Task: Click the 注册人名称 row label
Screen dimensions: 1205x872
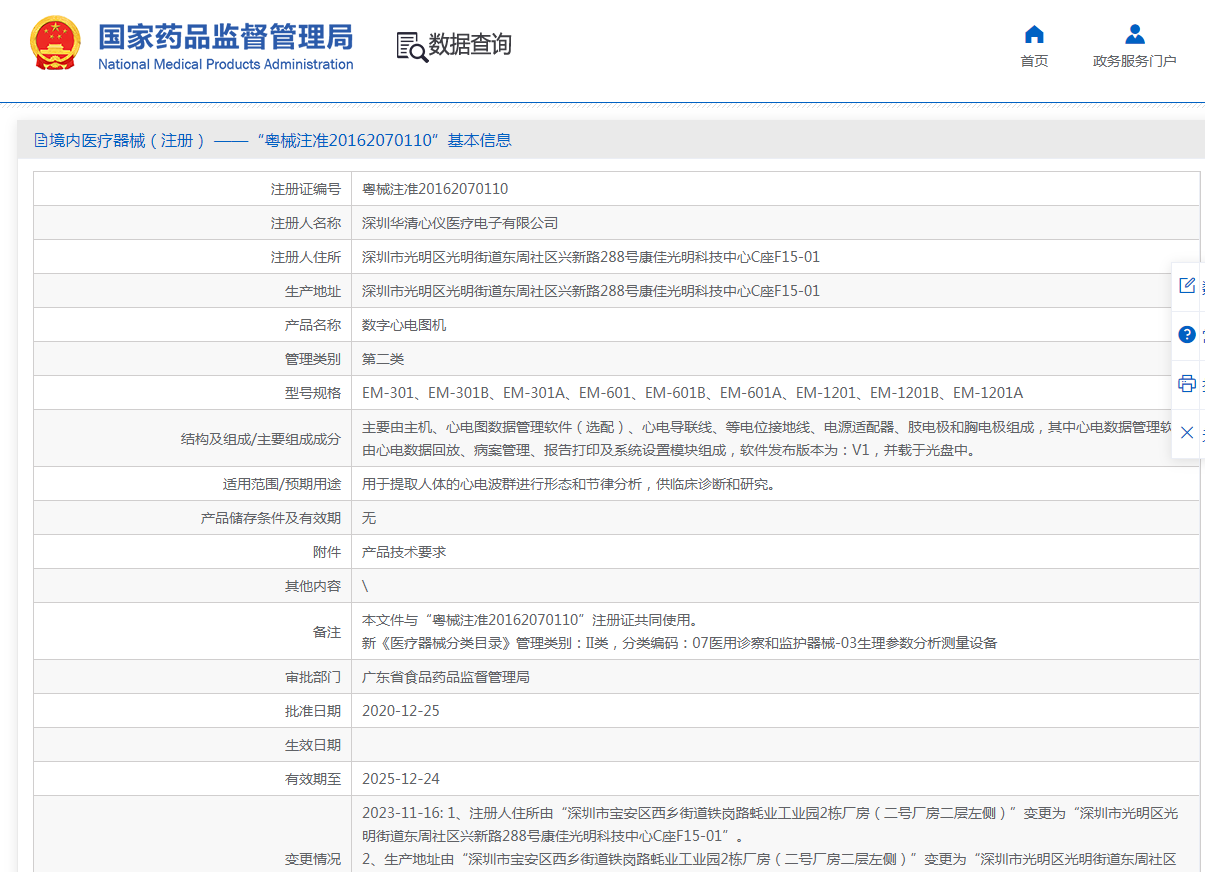Action: click(x=306, y=223)
